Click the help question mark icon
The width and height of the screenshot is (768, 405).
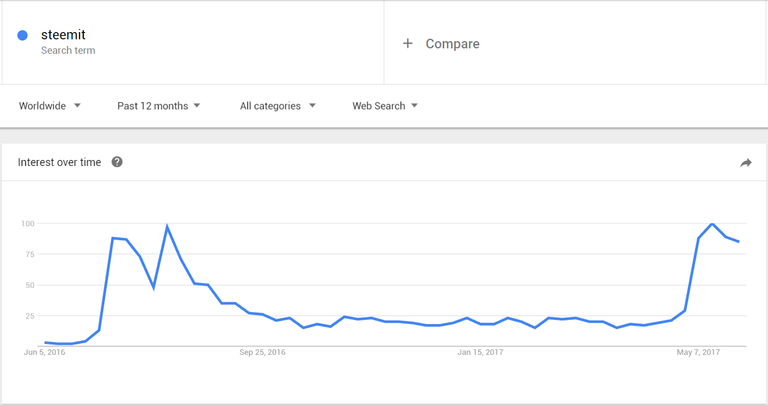pyautogui.click(x=117, y=162)
